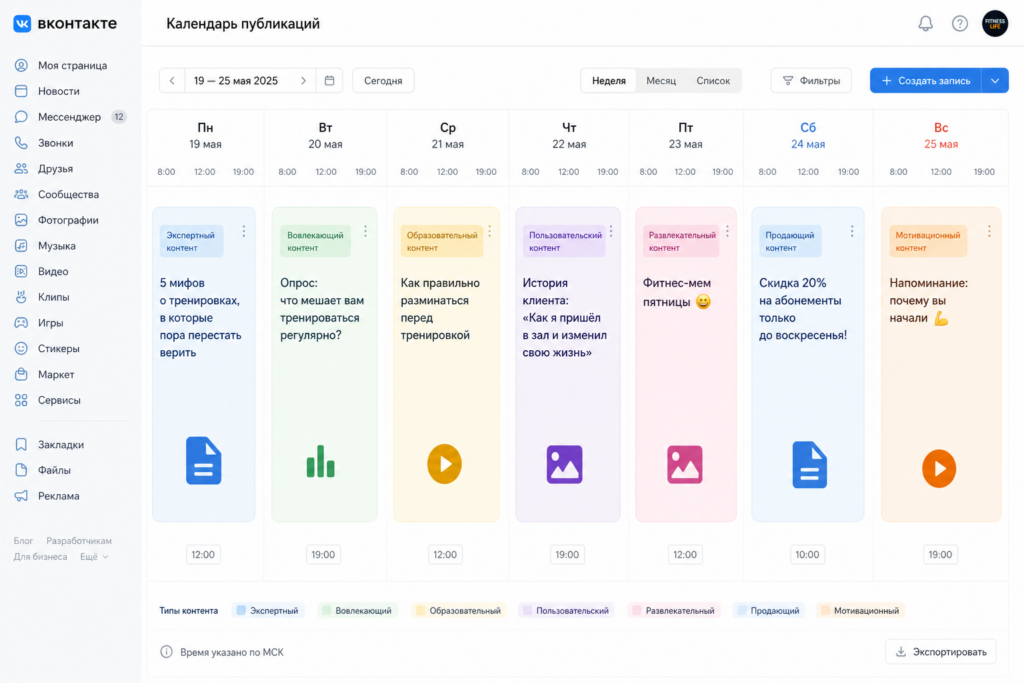
Task: Open options menu for Экспертный контент card
Action: (244, 231)
